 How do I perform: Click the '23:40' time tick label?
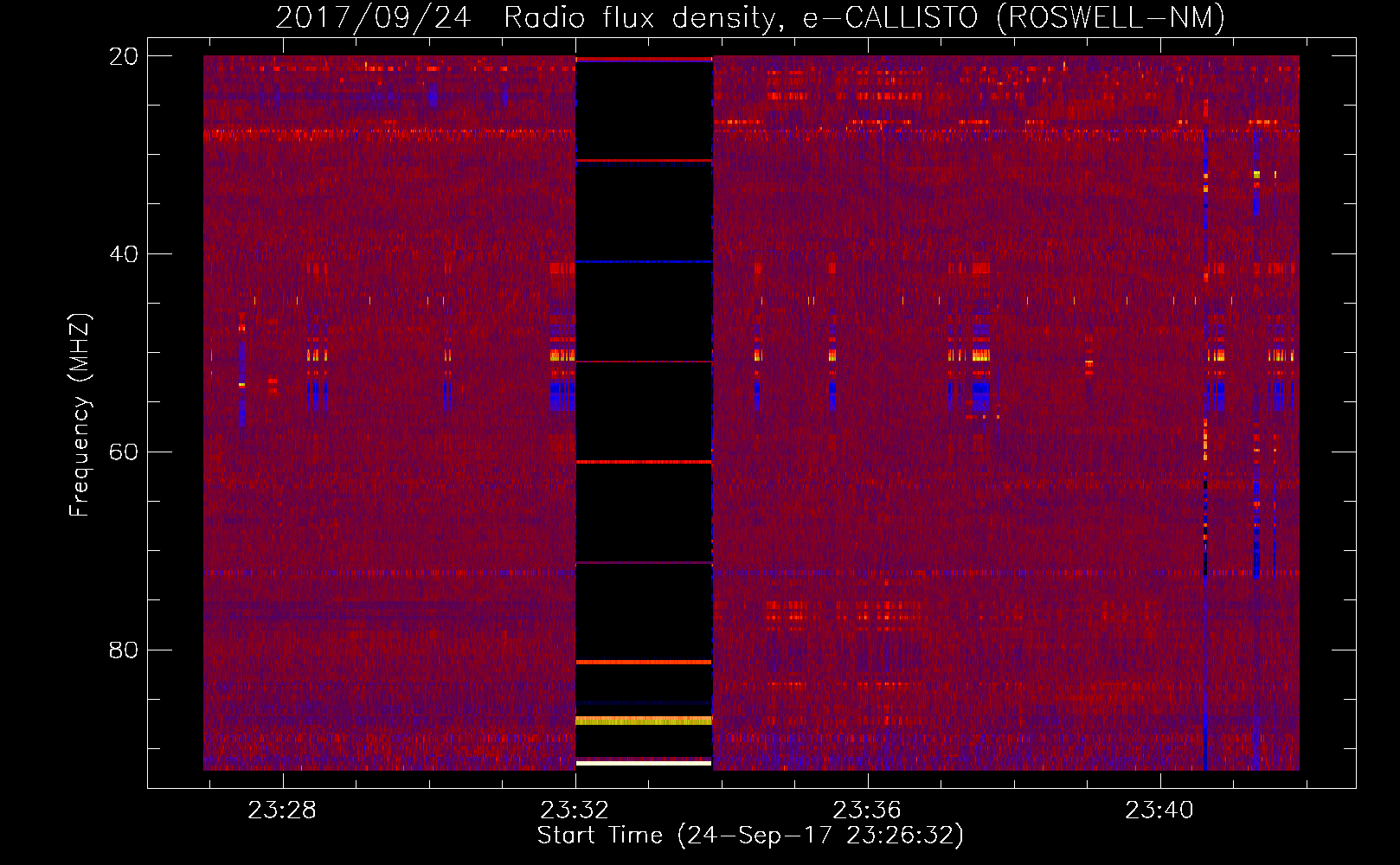pyautogui.click(x=1159, y=811)
